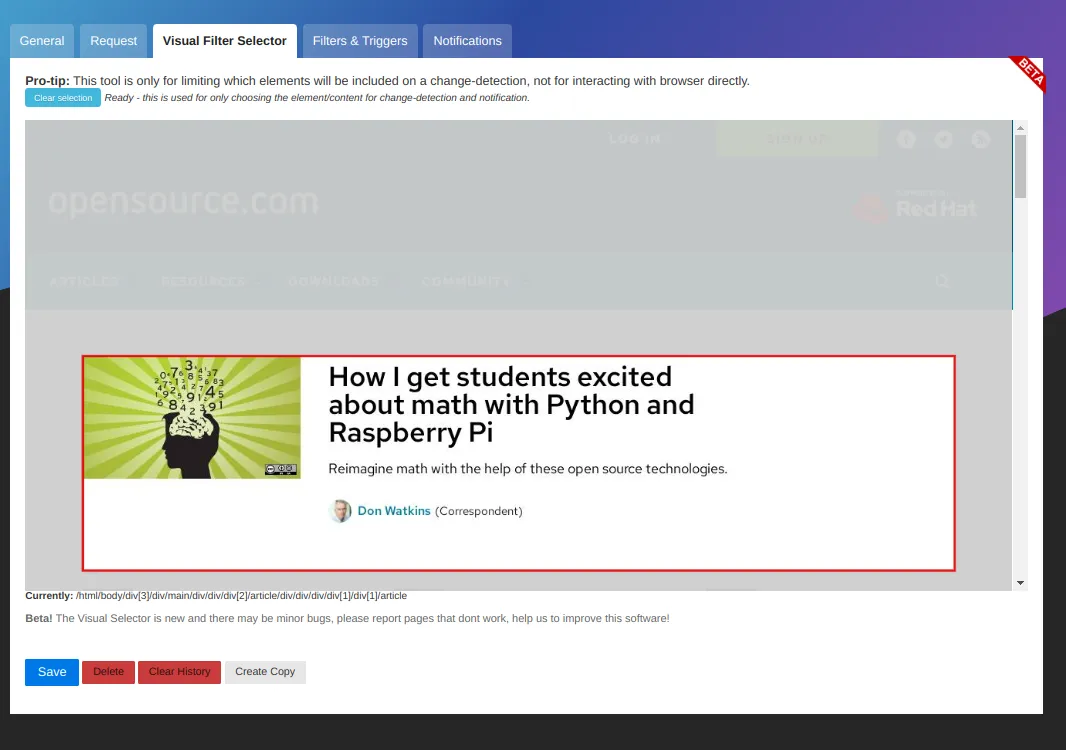Go to the Filters & Triggers tab
Image resolution: width=1066 pixels, height=750 pixels.
360,41
